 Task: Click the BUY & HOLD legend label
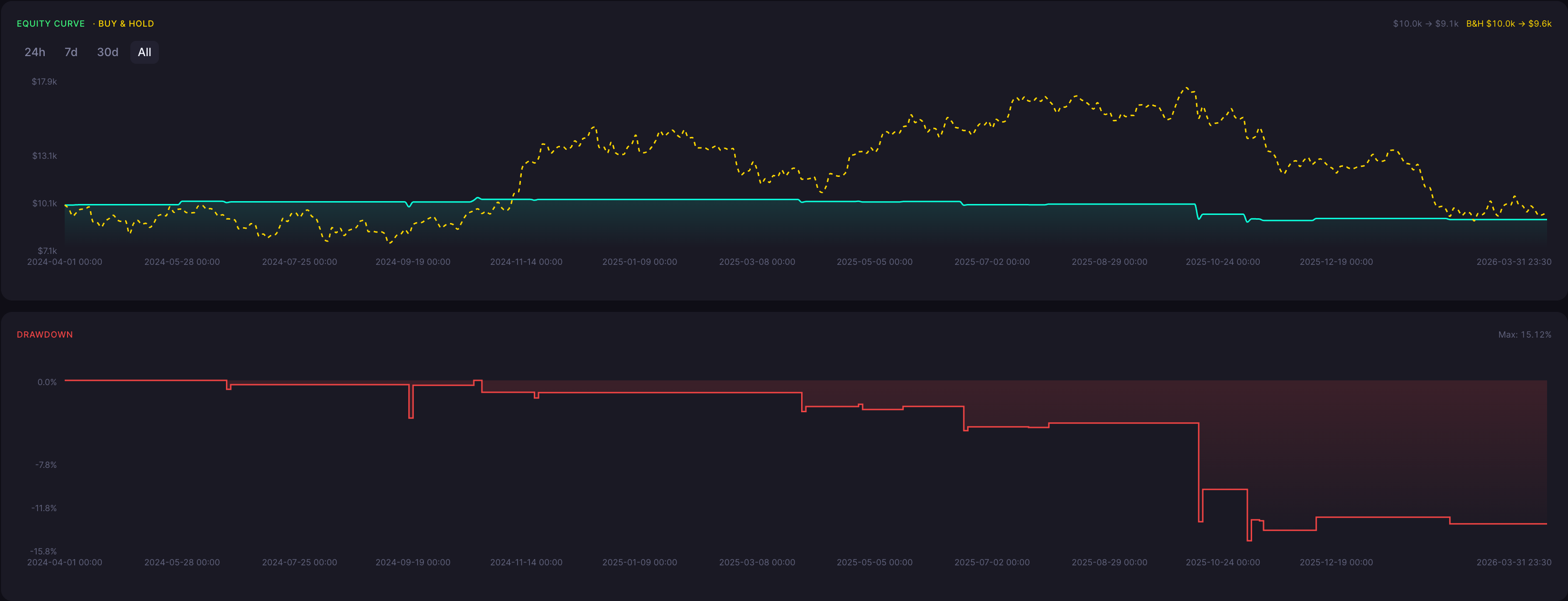pos(126,24)
